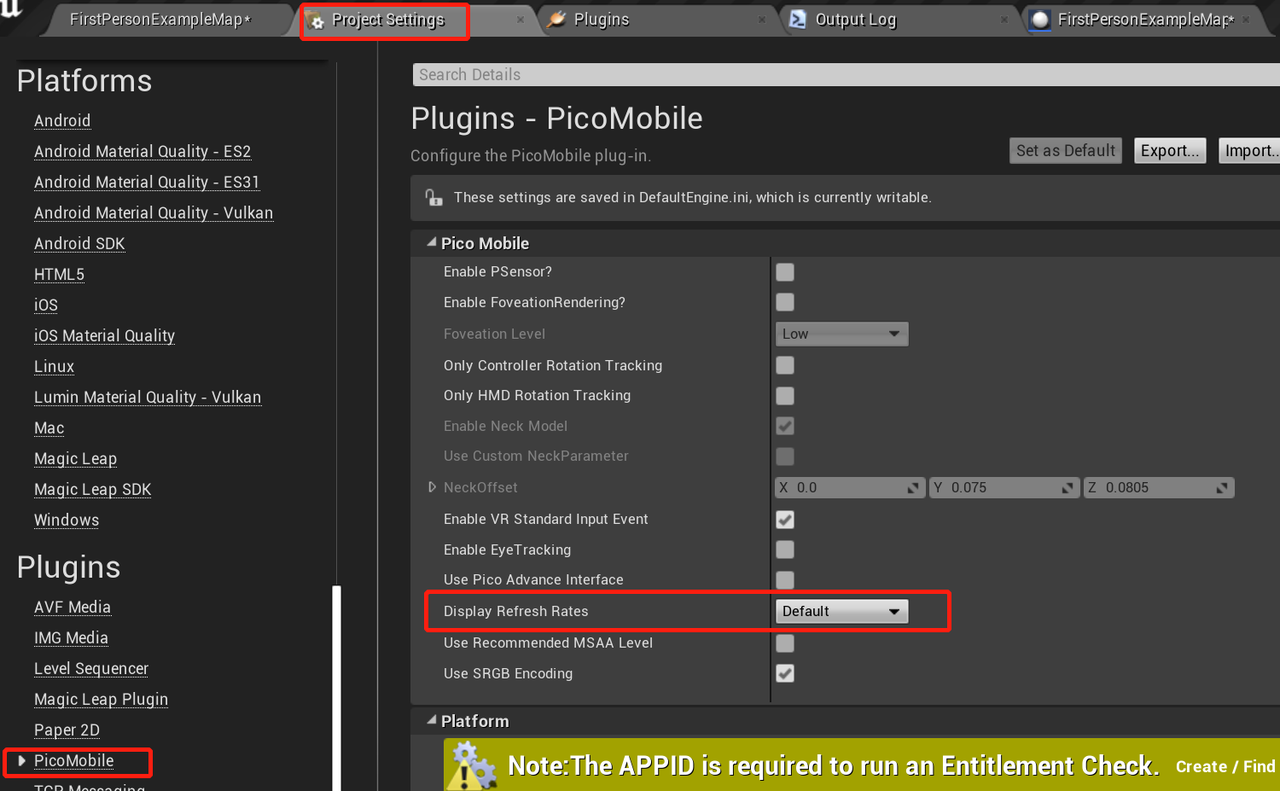This screenshot has width=1280, height=791.
Task: Open Lumin Material Quality - Vulkan
Action: click(x=147, y=398)
